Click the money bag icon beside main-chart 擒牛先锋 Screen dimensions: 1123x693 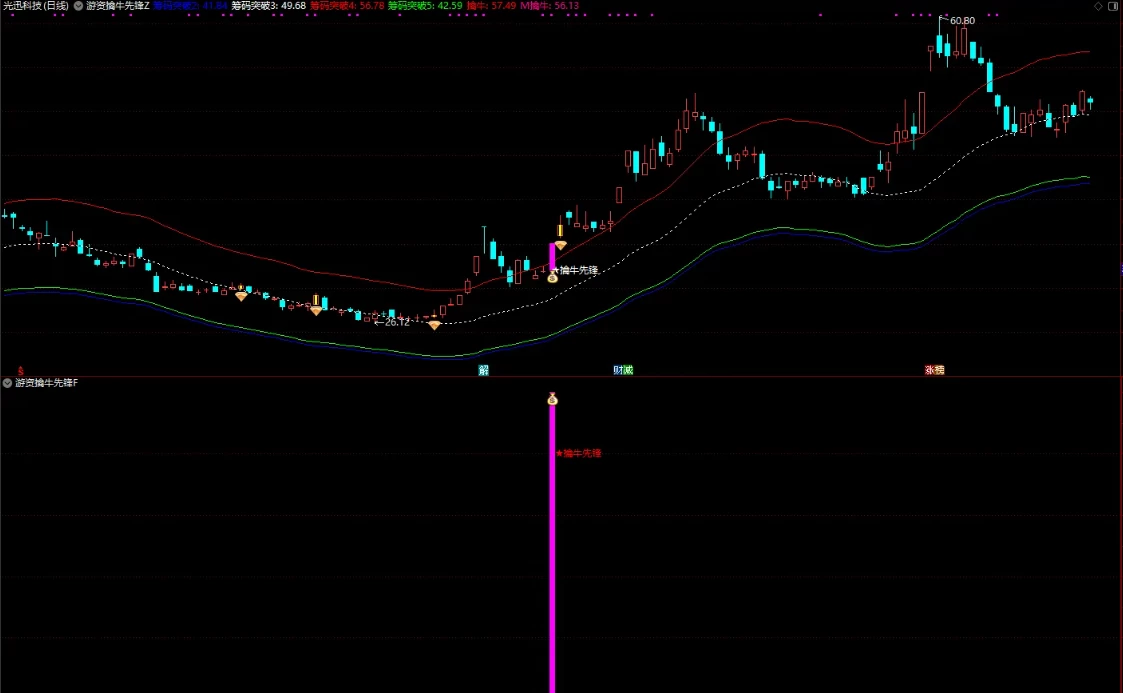click(552, 276)
